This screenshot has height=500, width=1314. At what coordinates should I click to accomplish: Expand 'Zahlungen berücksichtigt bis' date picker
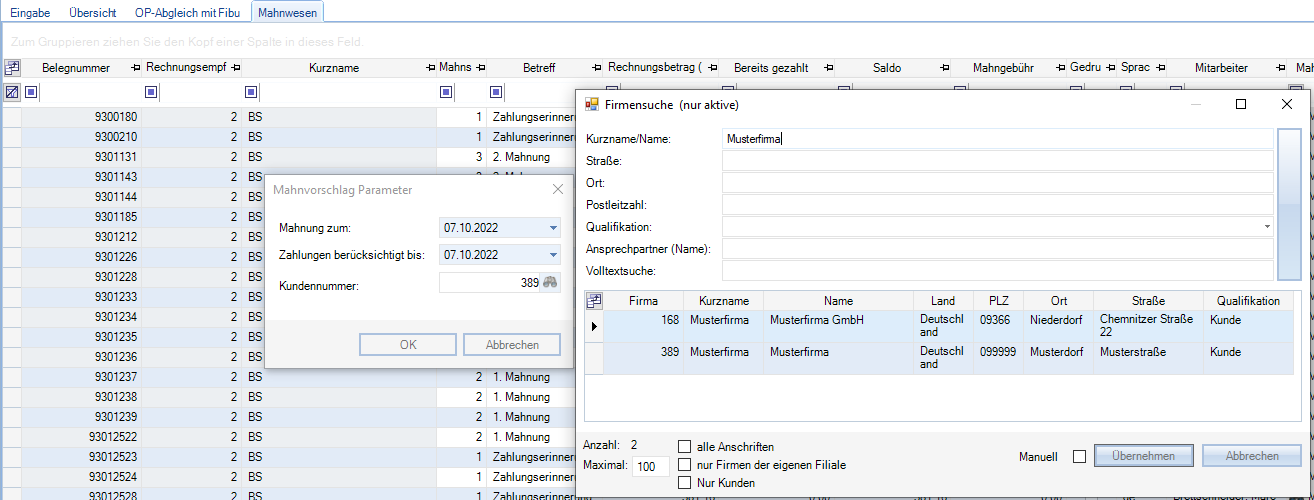553,255
